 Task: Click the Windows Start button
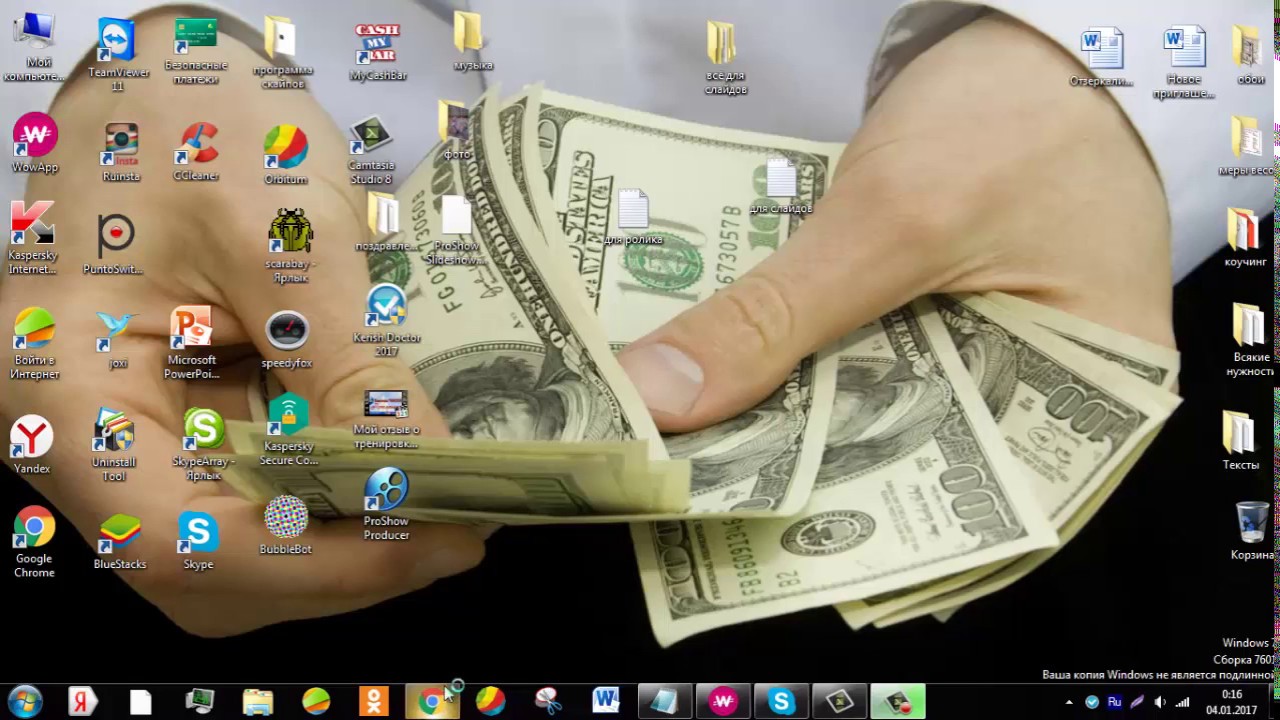(x=24, y=701)
